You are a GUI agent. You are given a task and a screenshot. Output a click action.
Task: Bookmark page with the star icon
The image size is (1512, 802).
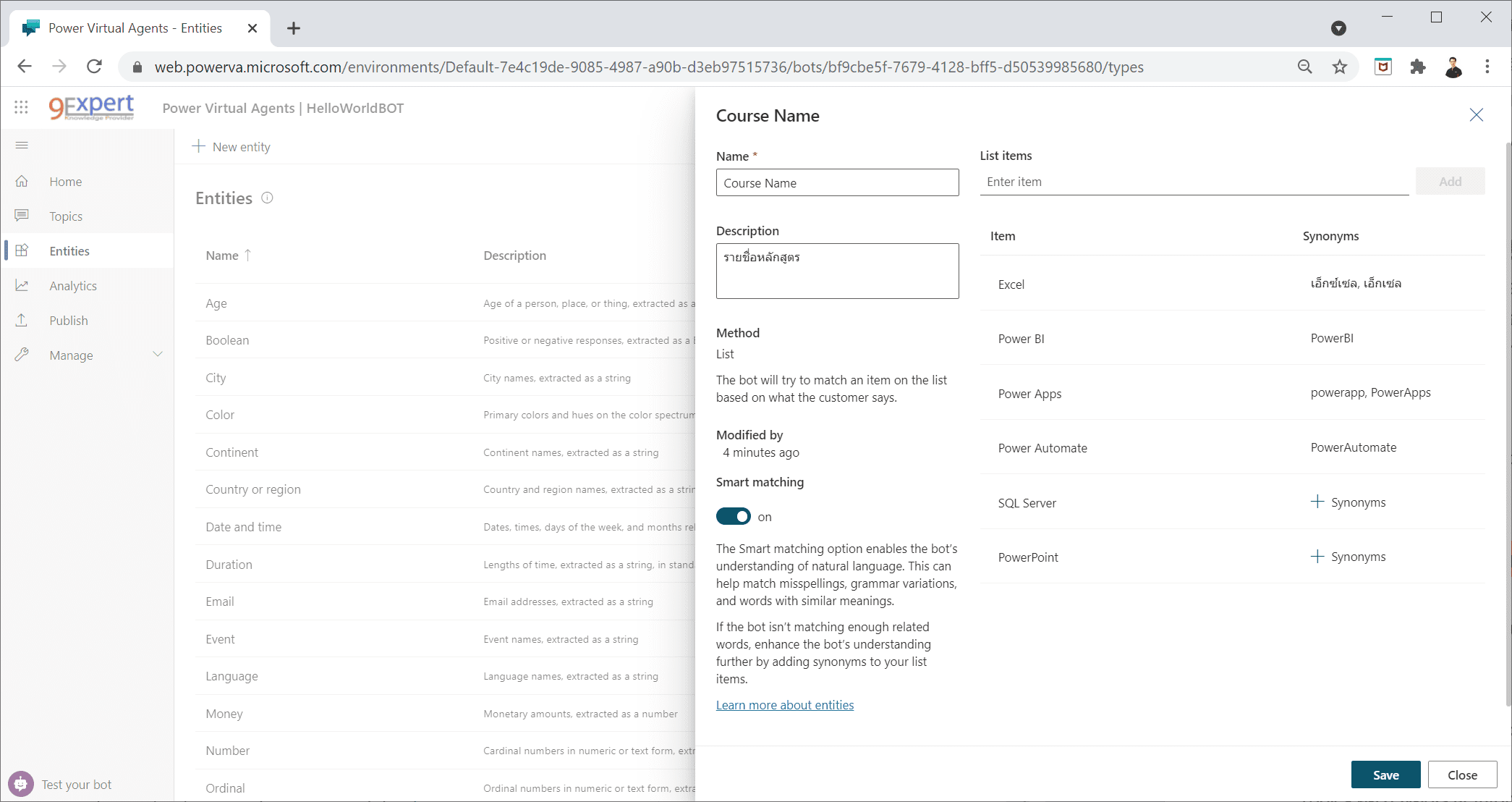click(1340, 67)
